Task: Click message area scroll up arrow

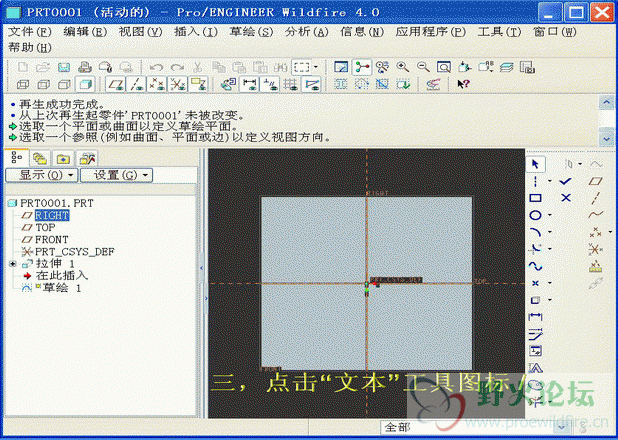Action: pyautogui.click(x=606, y=103)
